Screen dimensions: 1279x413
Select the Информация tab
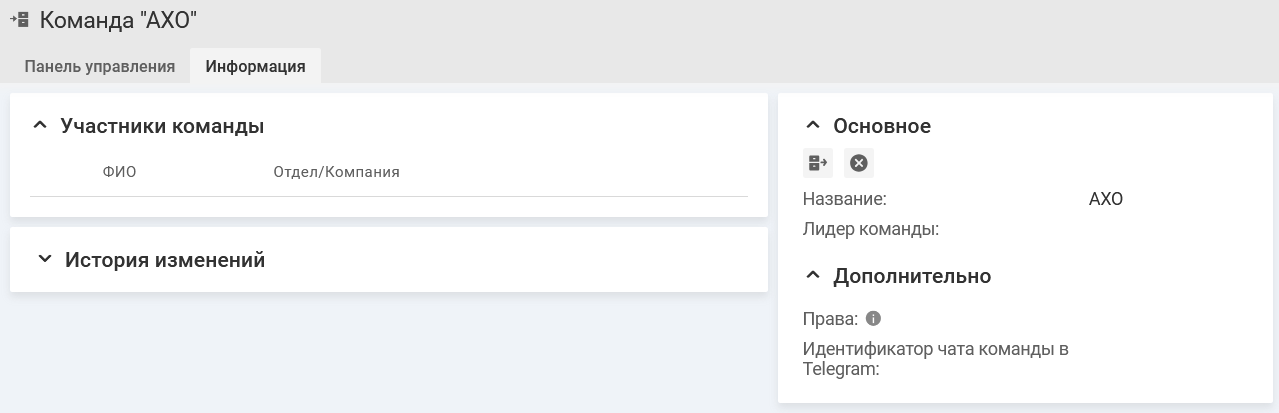(x=255, y=67)
